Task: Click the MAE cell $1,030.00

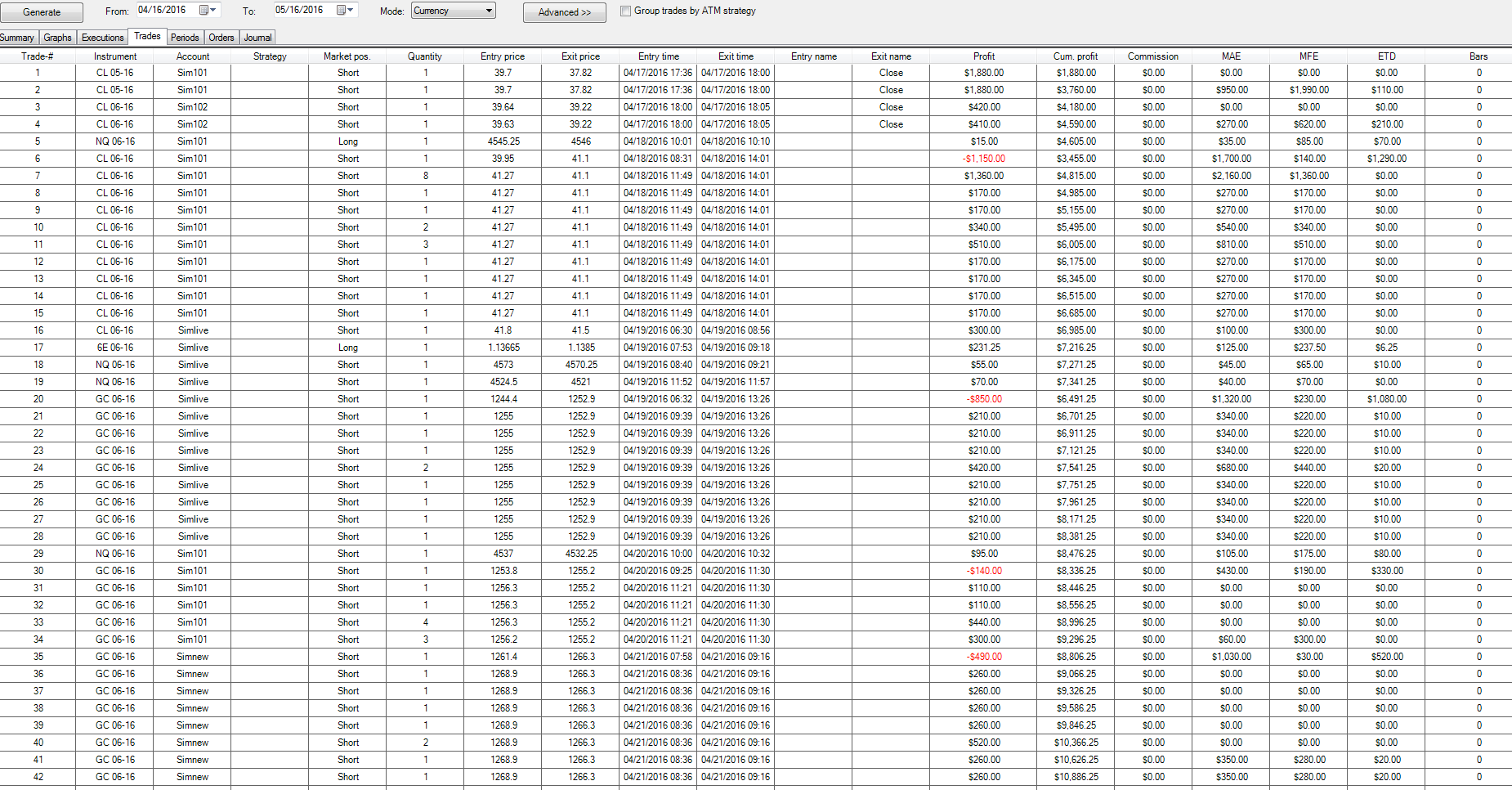Action: (1232, 657)
